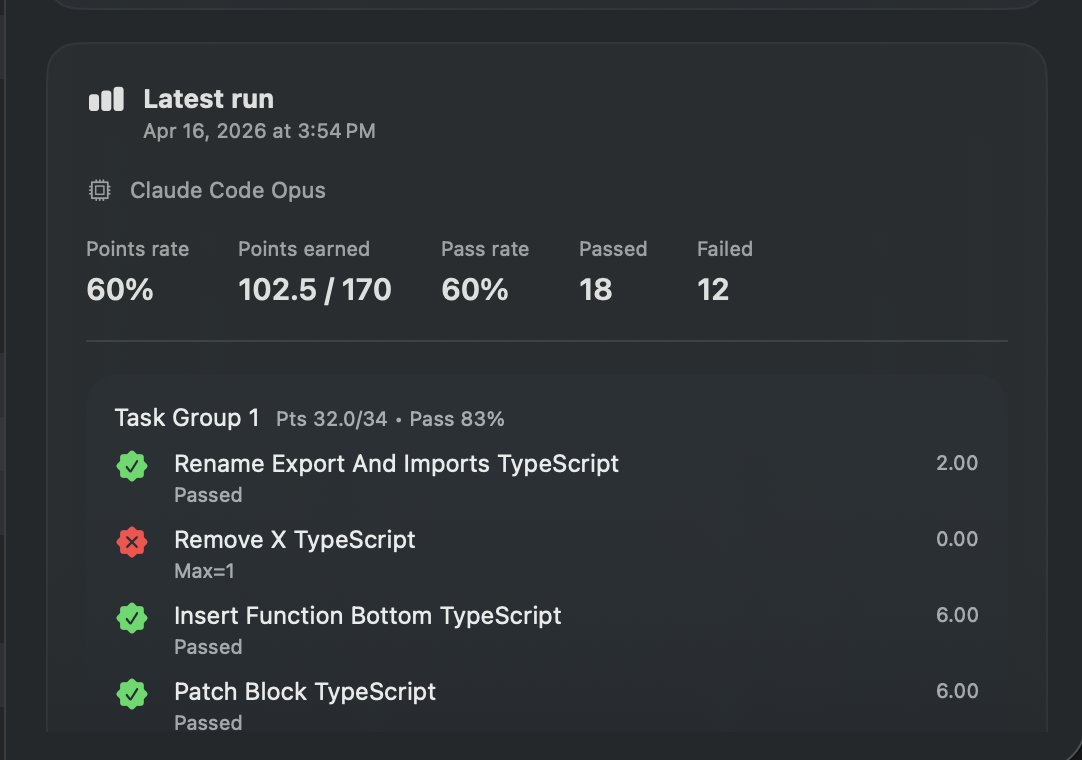Click the red failed badge for Remove X TypeScript
The height and width of the screenshot is (760, 1082).
pyautogui.click(x=132, y=542)
